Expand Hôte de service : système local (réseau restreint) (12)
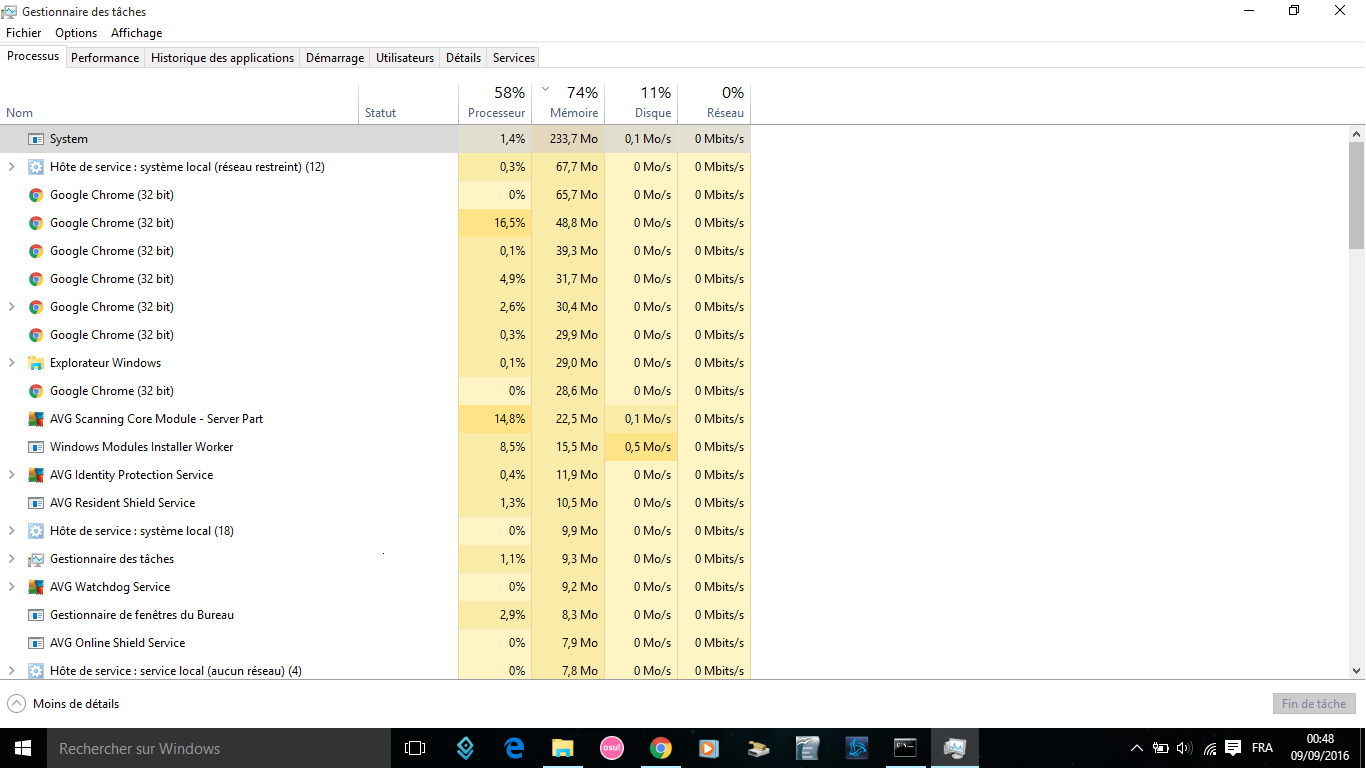 pos(12,167)
